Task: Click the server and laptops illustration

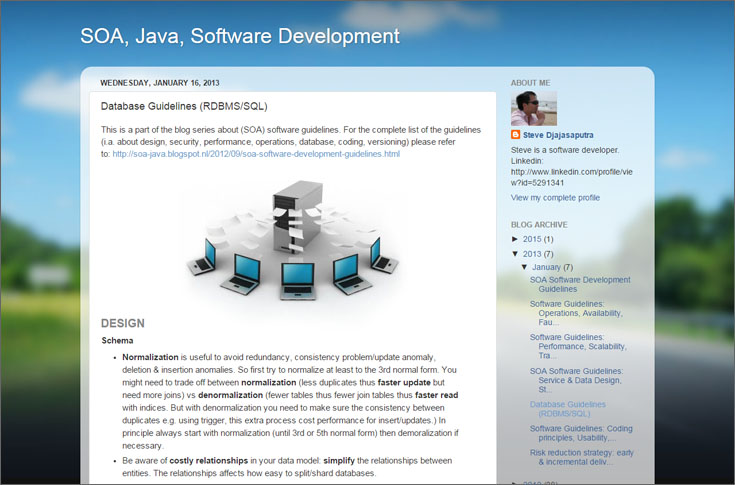Action: coord(293,240)
